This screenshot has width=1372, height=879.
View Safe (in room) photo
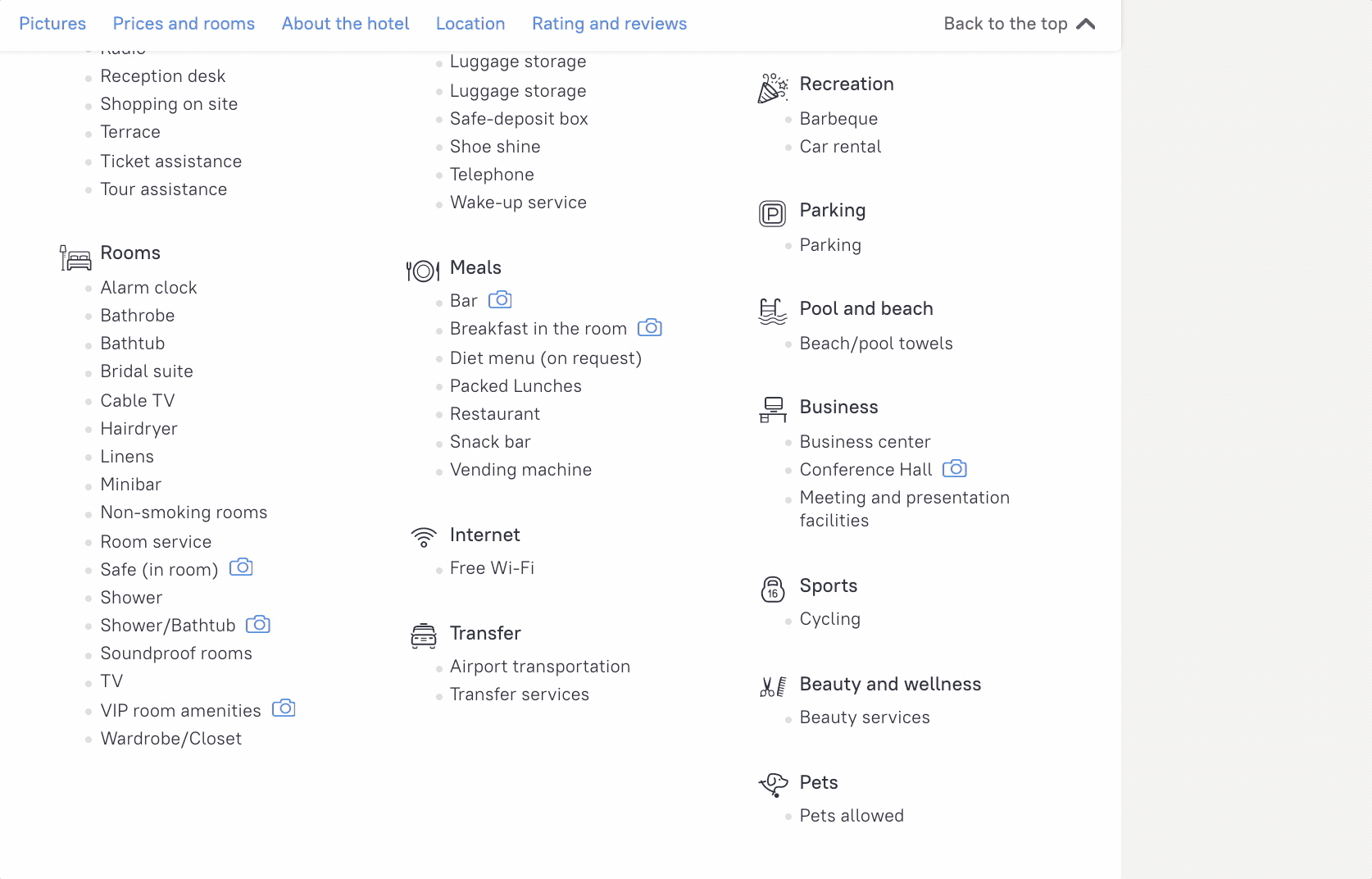pos(241,567)
